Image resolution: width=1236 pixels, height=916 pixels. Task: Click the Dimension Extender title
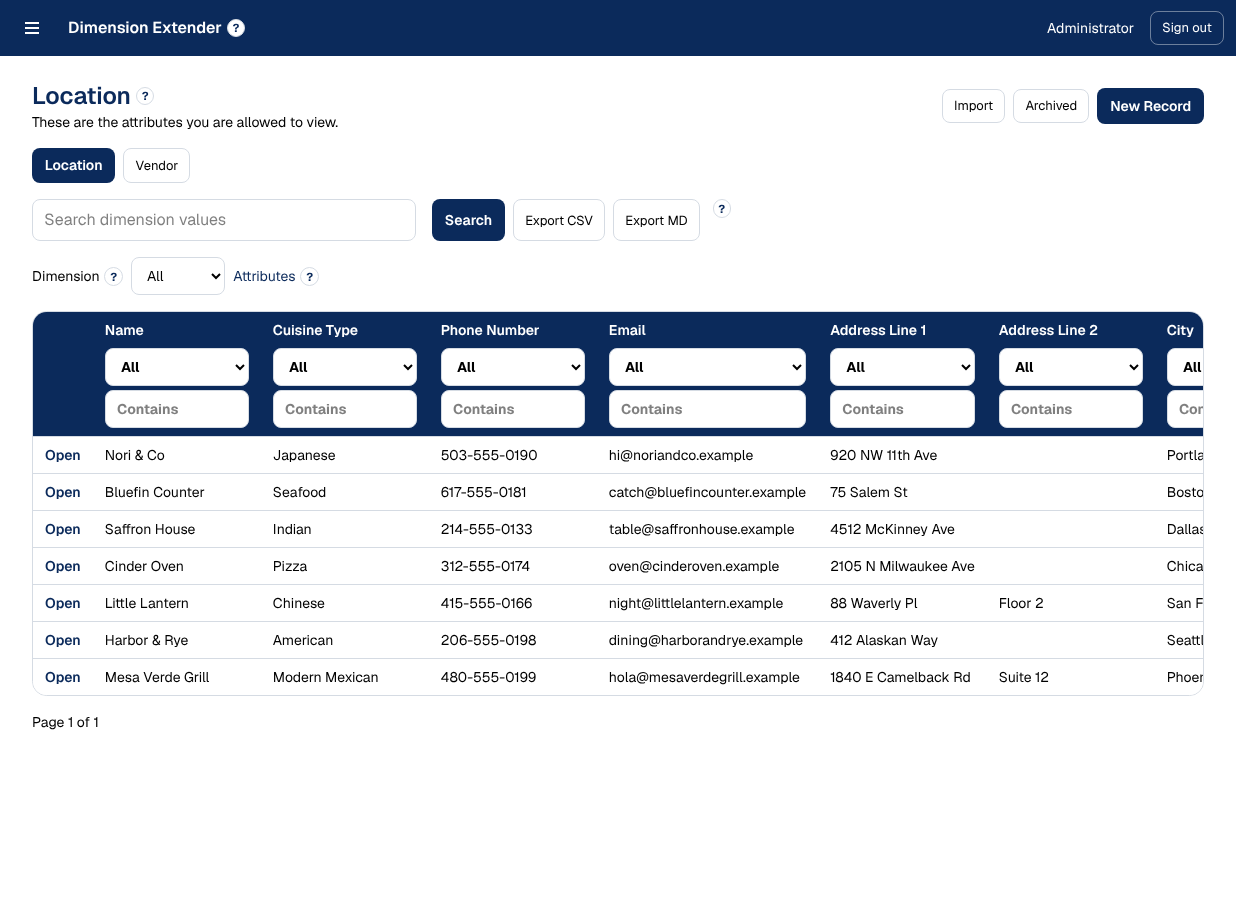pos(144,28)
